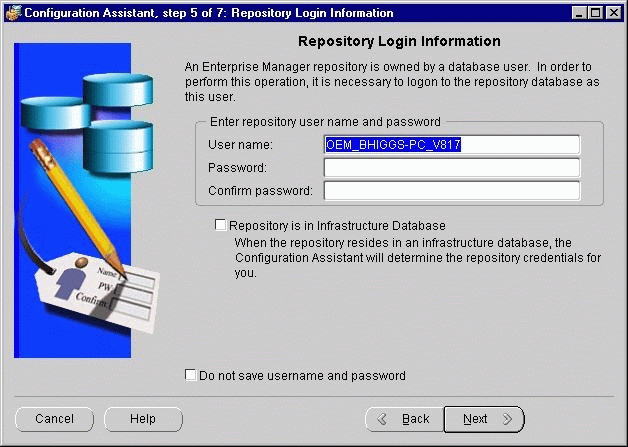Maximize the Configuration Assistant window

point(597,13)
